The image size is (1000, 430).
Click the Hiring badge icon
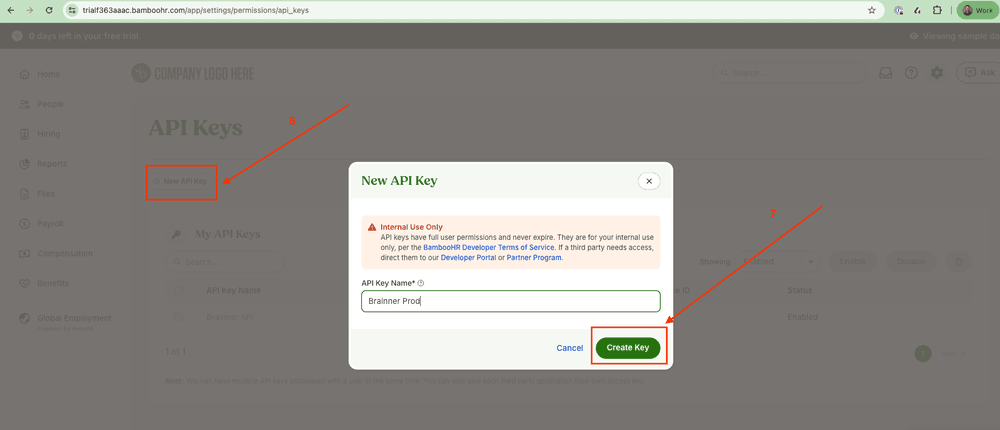pyautogui.click(x=25, y=134)
